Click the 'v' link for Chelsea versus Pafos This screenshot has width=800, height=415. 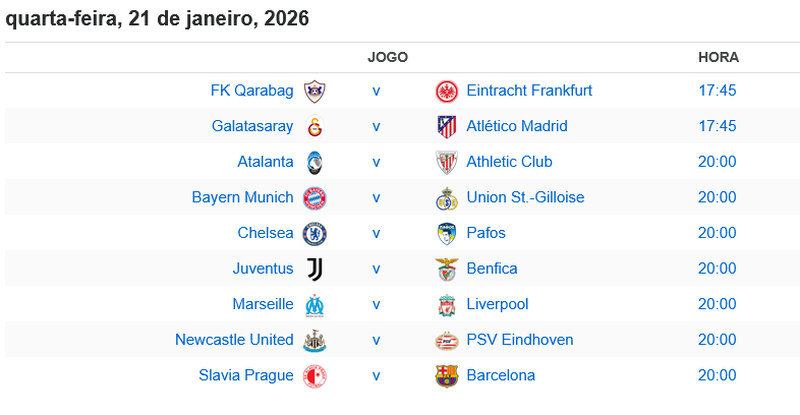click(x=377, y=234)
